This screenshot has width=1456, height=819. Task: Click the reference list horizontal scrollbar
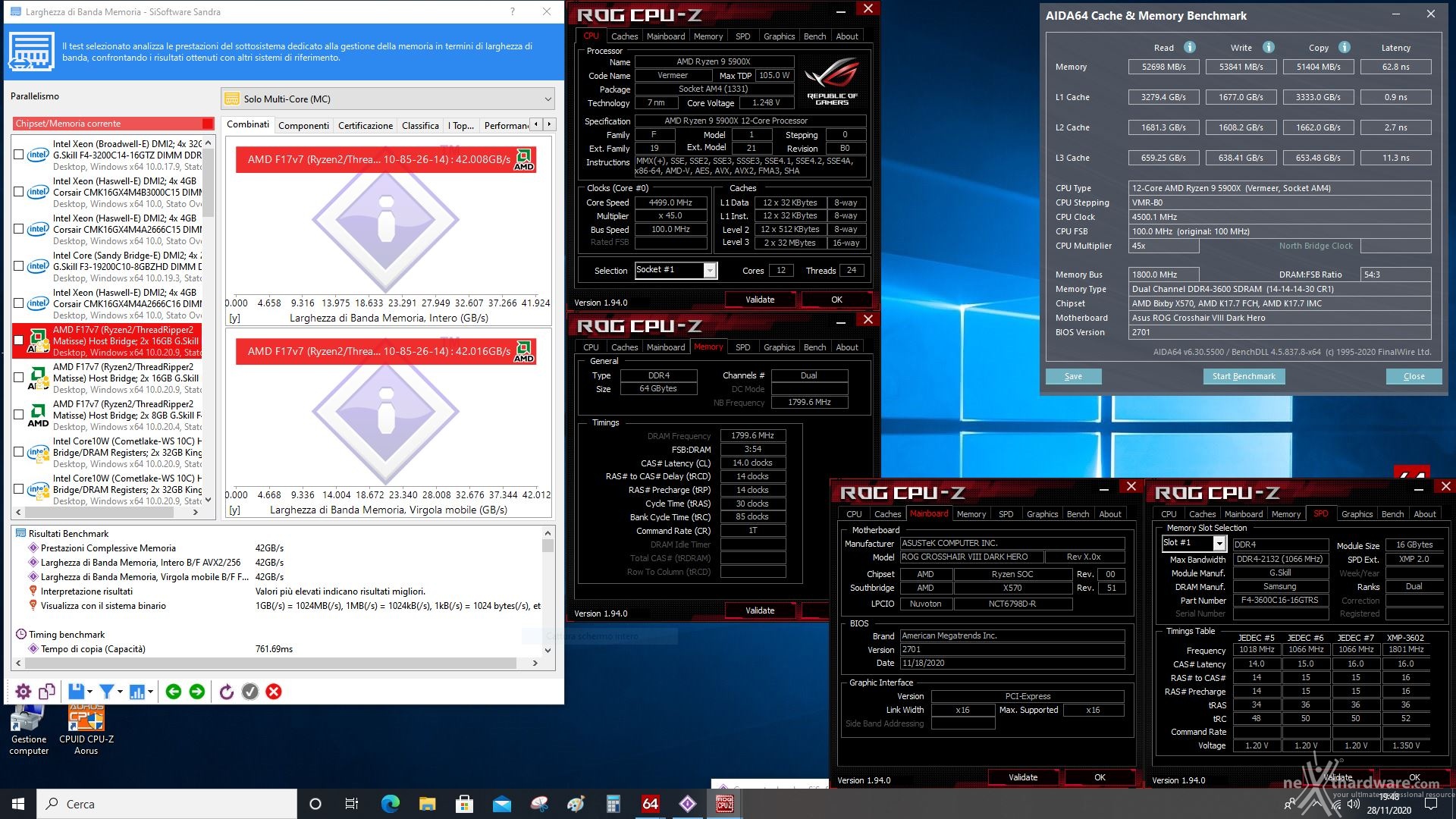tap(107, 513)
